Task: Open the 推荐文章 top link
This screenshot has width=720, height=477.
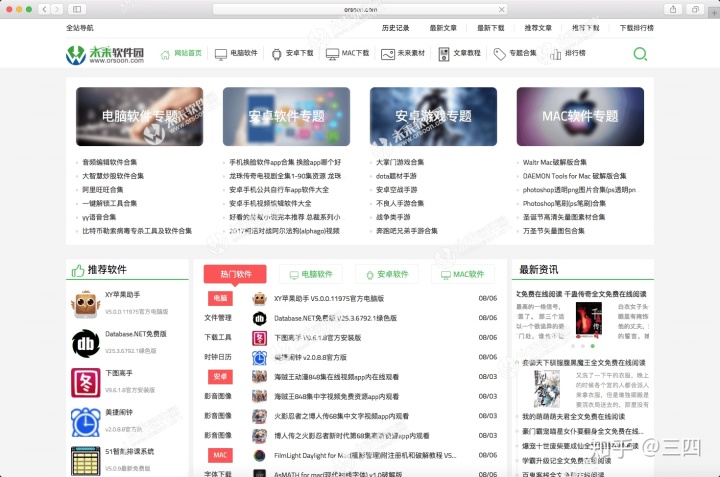Action: pyautogui.click(x=538, y=28)
